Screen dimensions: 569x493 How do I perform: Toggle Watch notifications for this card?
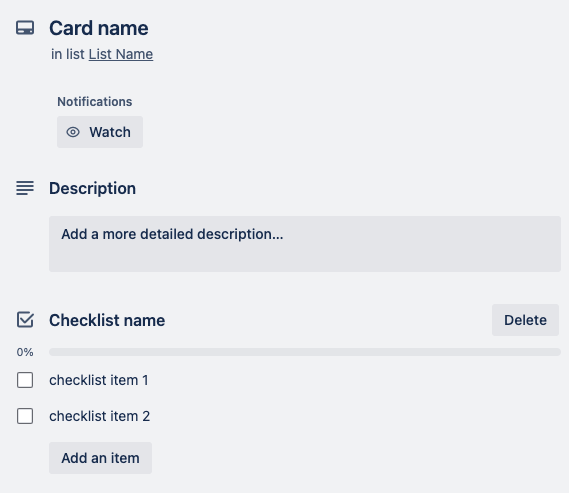click(x=100, y=132)
